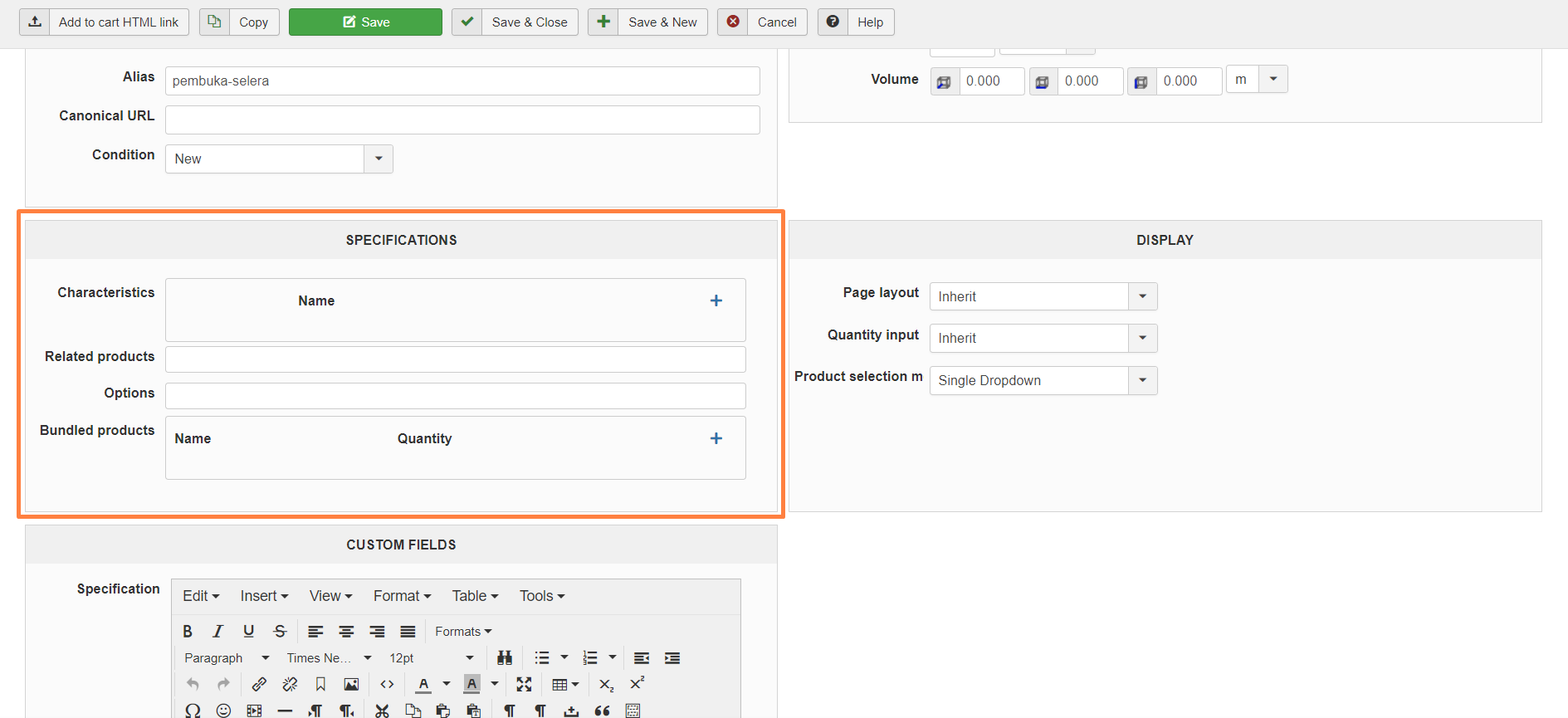
Task: Open Condition dropdown showing New
Action: coord(279,159)
